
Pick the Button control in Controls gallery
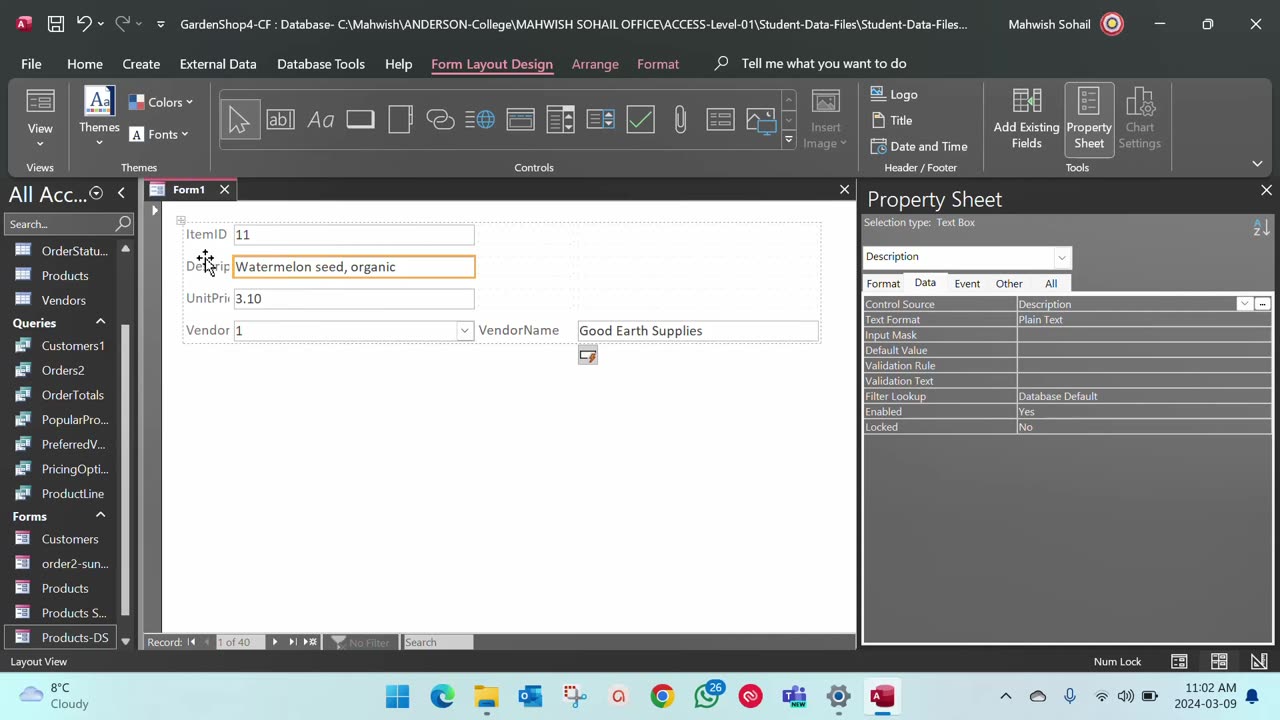pos(360,120)
